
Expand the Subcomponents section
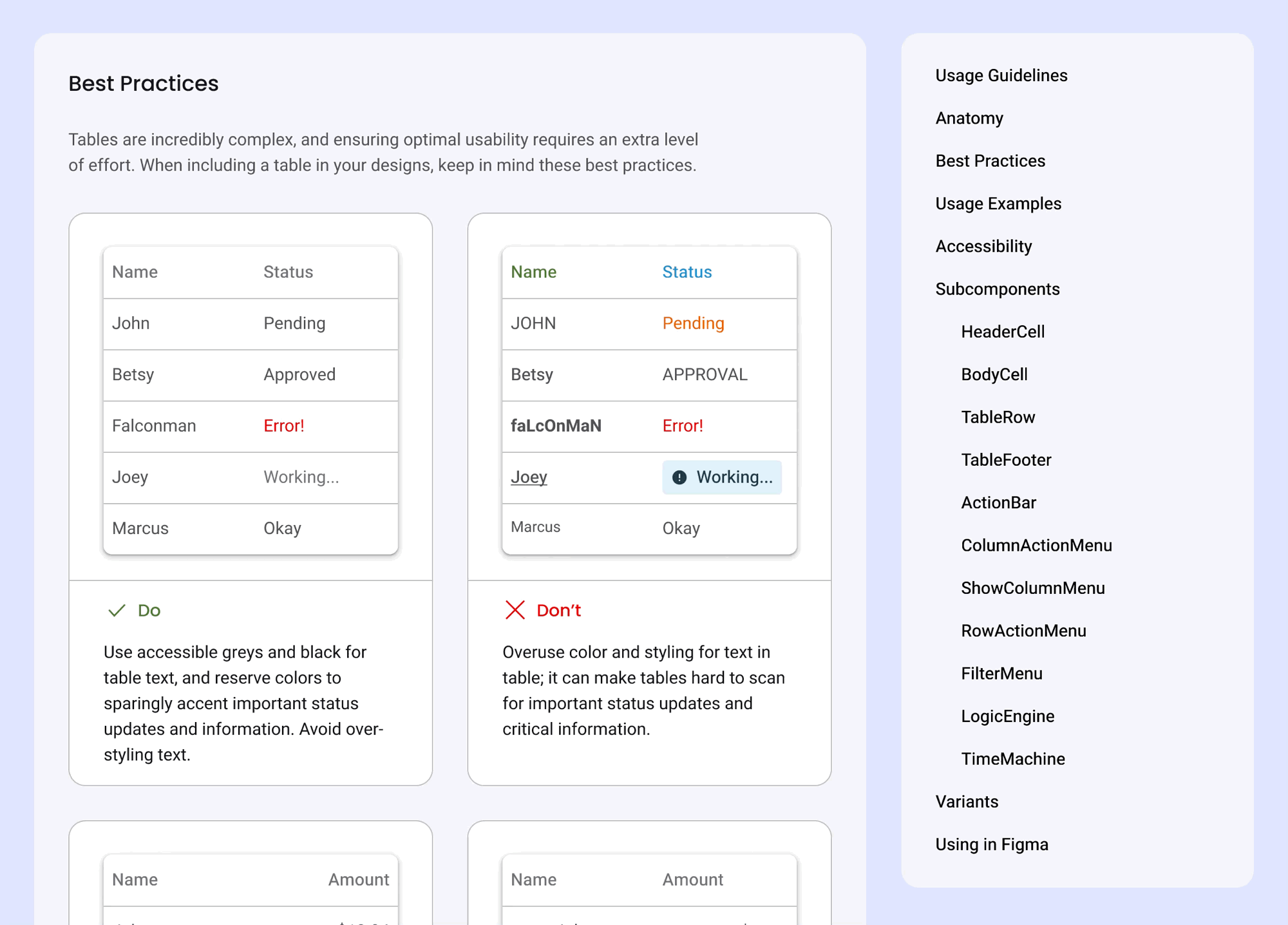(x=997, y=289)
